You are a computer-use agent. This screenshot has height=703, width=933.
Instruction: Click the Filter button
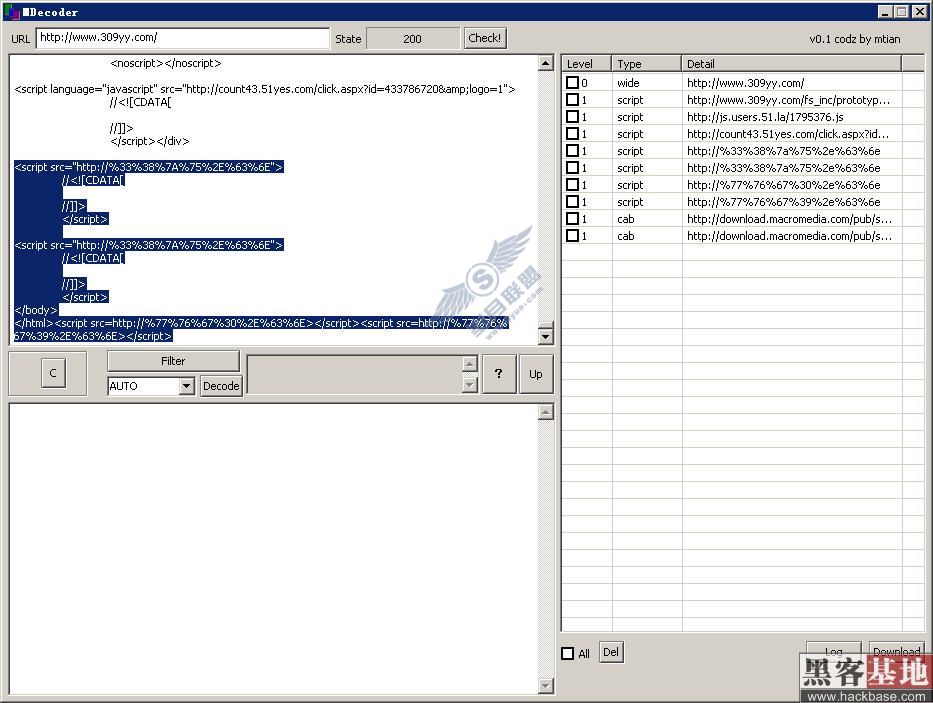click(173, 361)
